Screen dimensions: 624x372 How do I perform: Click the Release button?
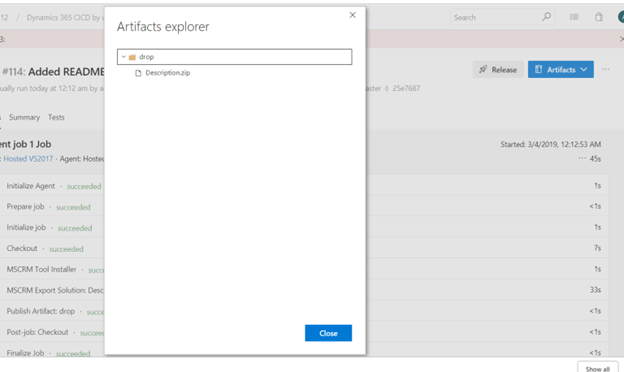coord(498,70)
